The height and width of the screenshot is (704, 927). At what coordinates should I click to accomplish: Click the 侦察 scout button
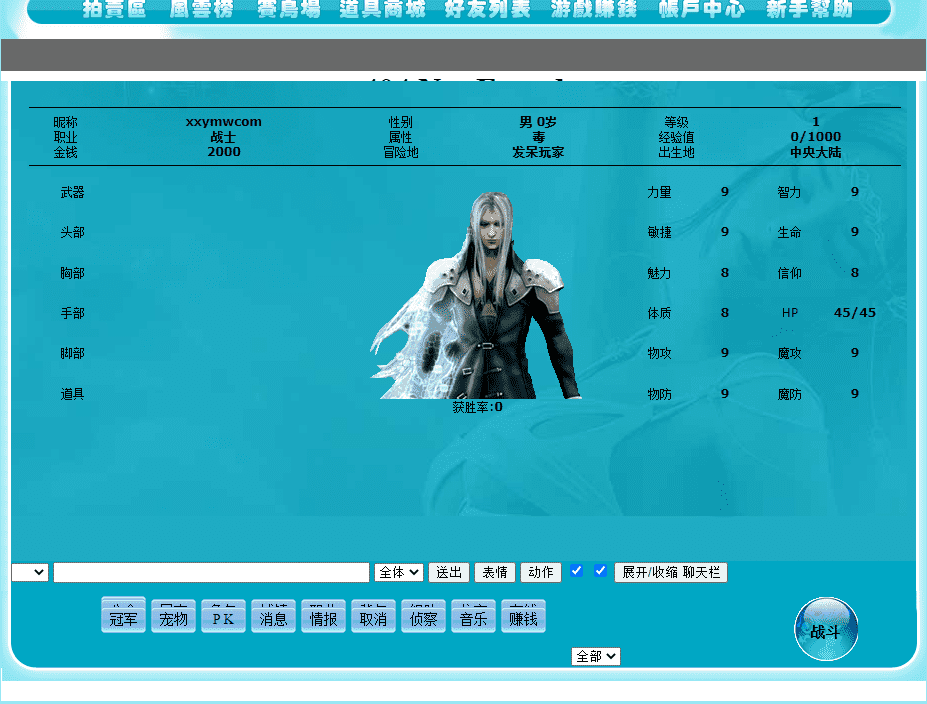pyautogui.click(x=423, y=618)
